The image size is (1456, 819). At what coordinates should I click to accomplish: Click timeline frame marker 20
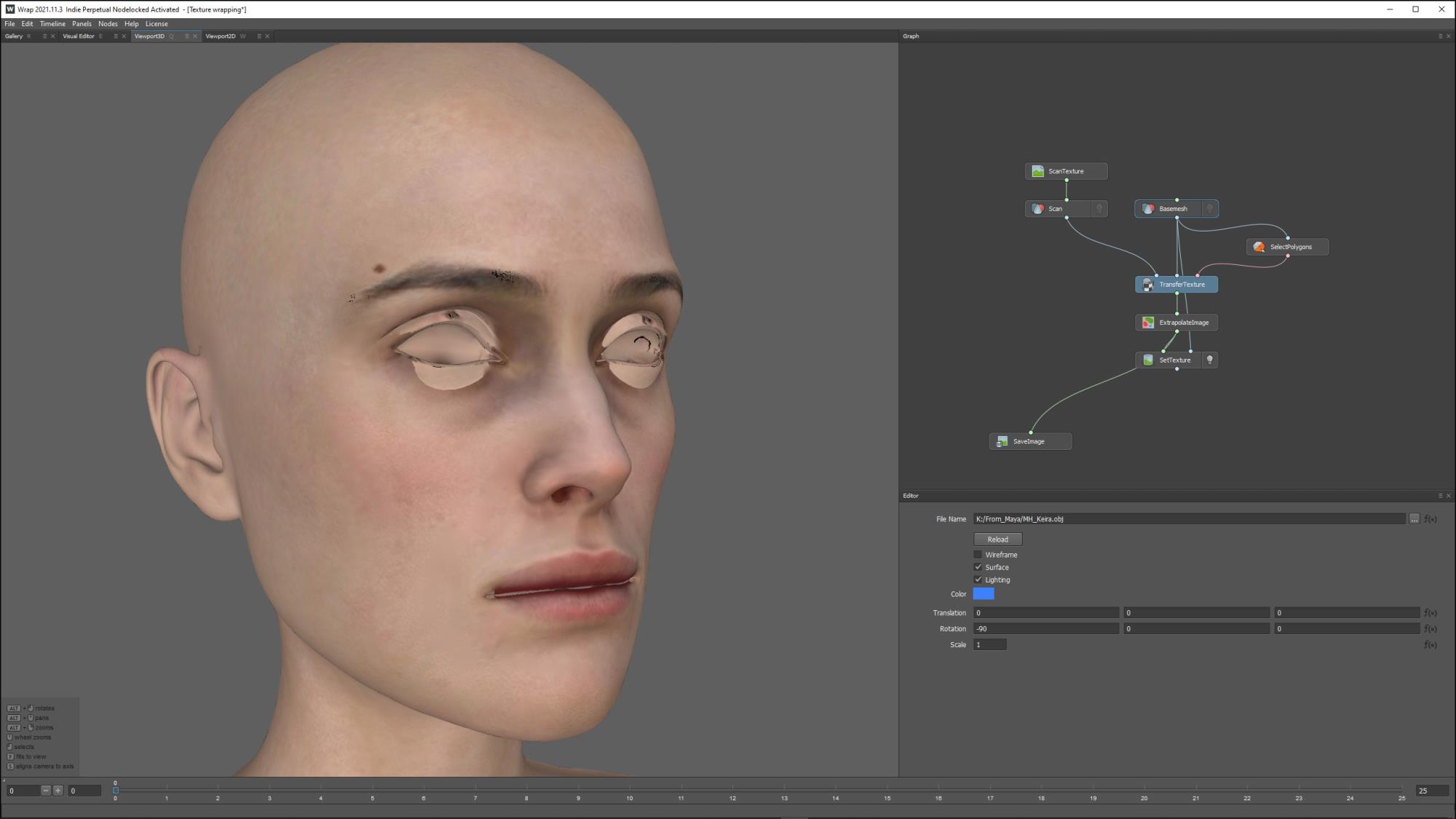tap(1144, 799)
